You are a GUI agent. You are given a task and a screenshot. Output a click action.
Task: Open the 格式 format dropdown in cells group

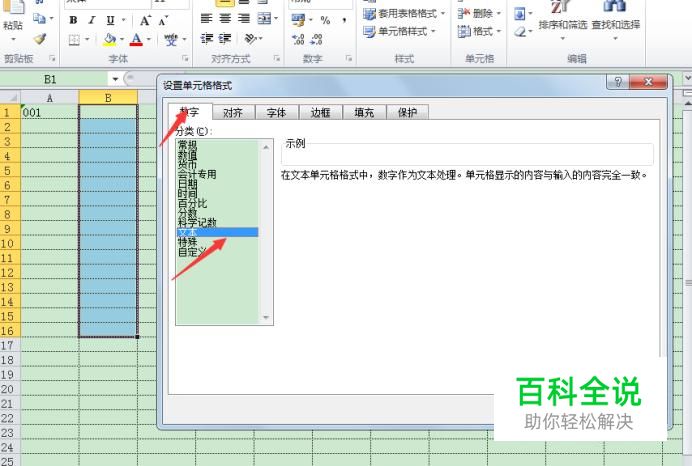pyautogui.click(x=480, y=31)
